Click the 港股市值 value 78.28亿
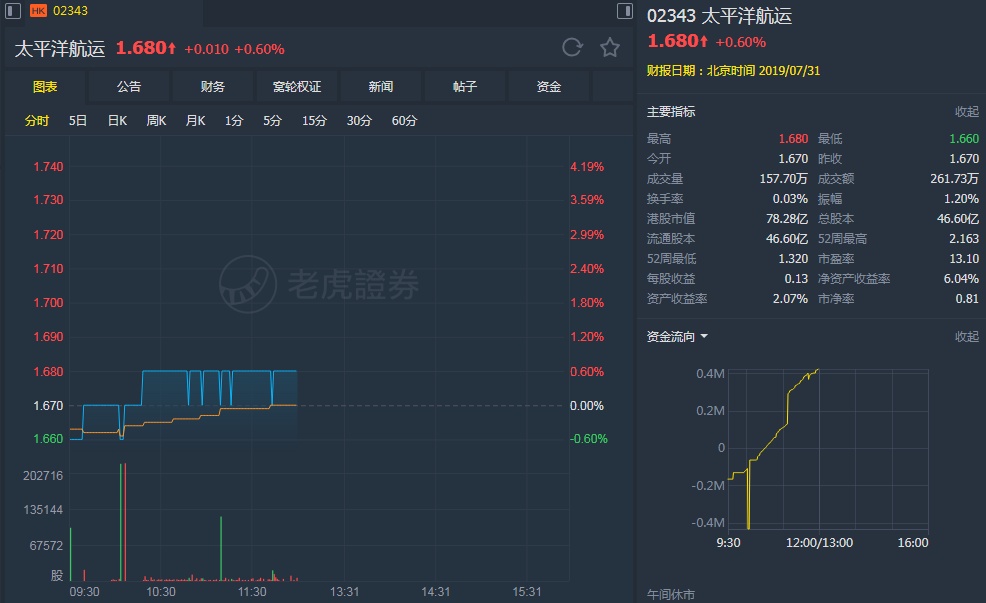This screenshot has height=603, width=986. [x=787, y=219]
